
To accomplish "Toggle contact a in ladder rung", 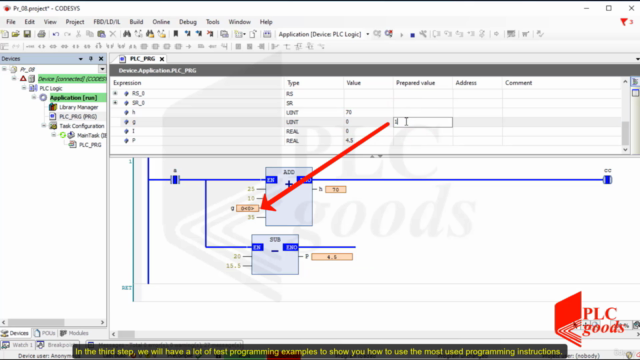I will coord(175,180).
